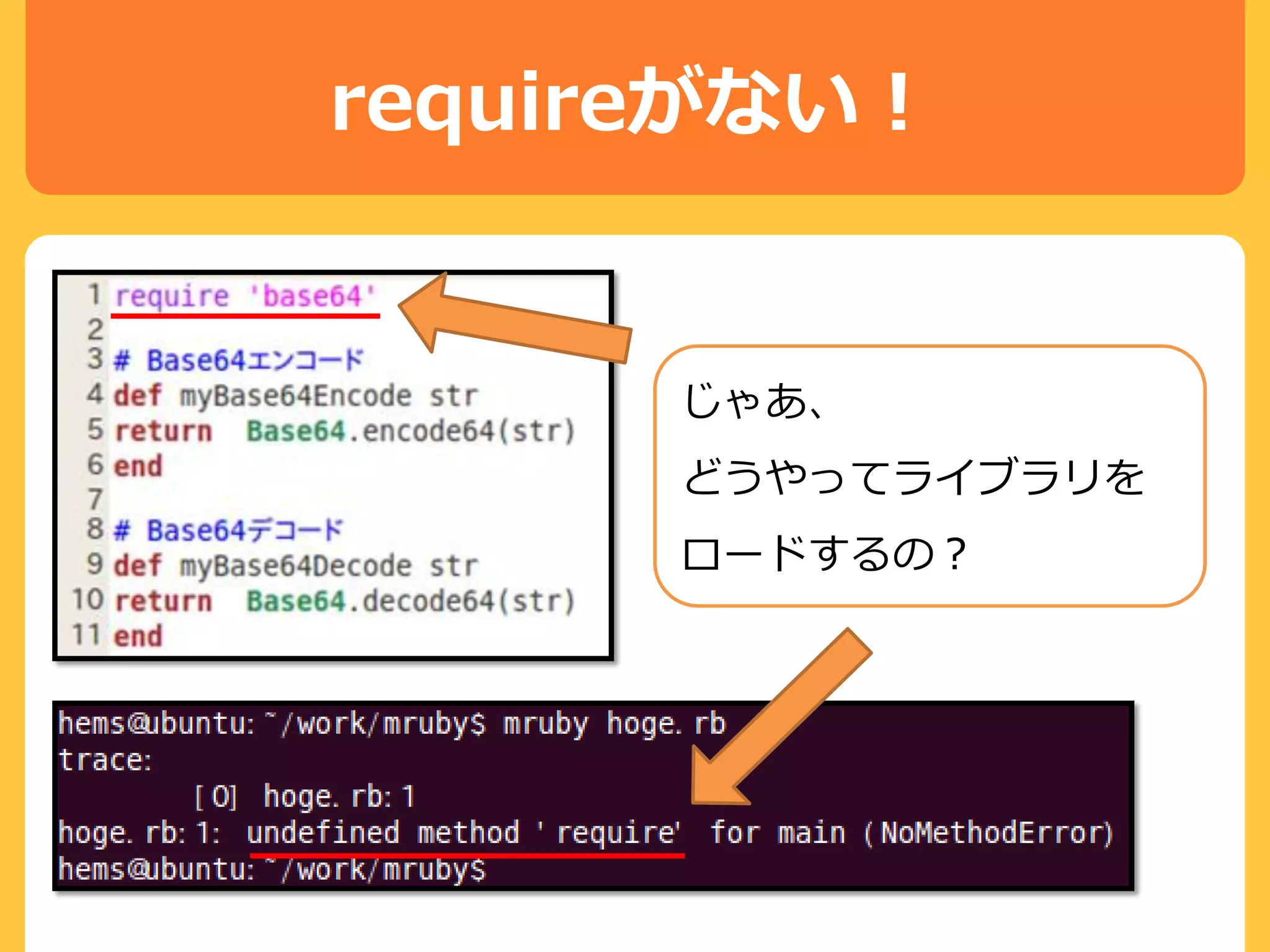Click callout text 'どうやってライブラリを'
This screenshot has width=1270, height=952.
[913, 477]
